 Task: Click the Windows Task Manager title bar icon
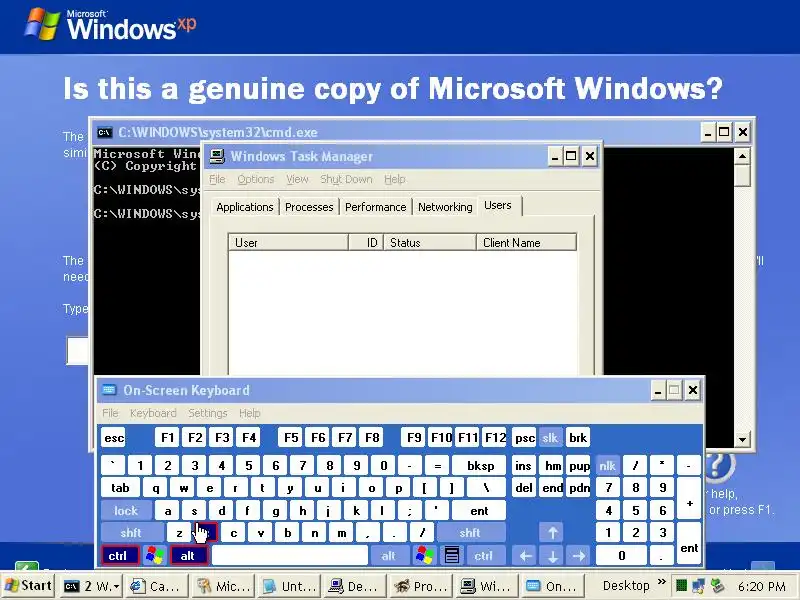pyautogui.click(x=217, y=156)
